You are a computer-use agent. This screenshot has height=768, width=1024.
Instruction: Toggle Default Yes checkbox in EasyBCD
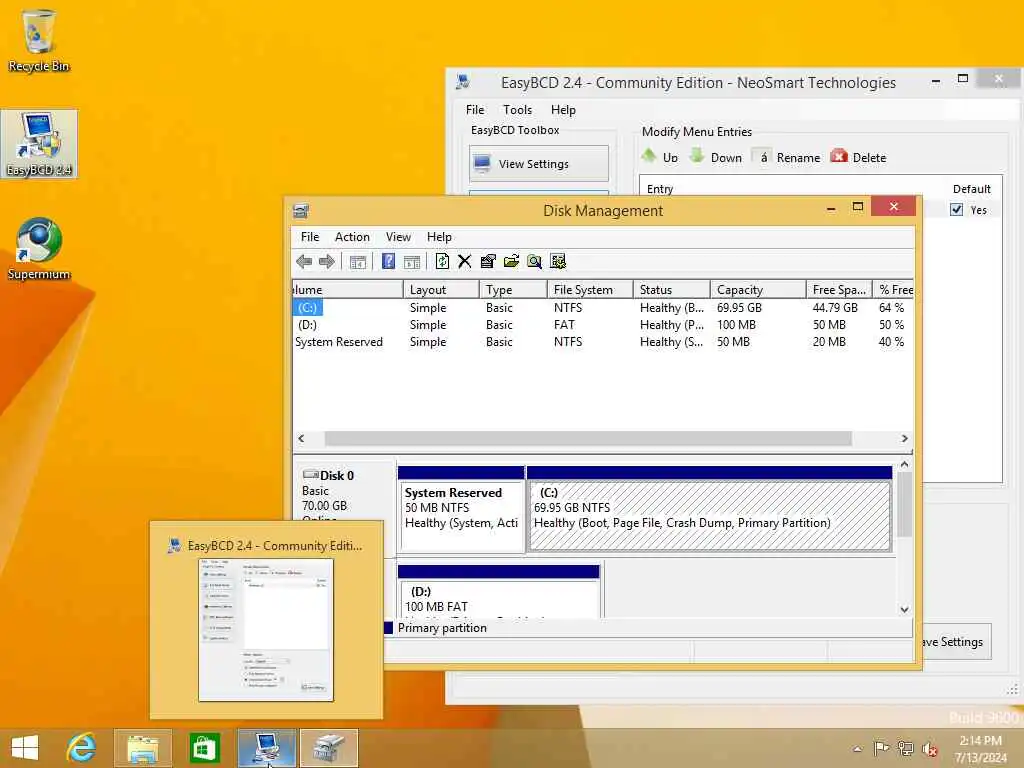pos(956,210)
